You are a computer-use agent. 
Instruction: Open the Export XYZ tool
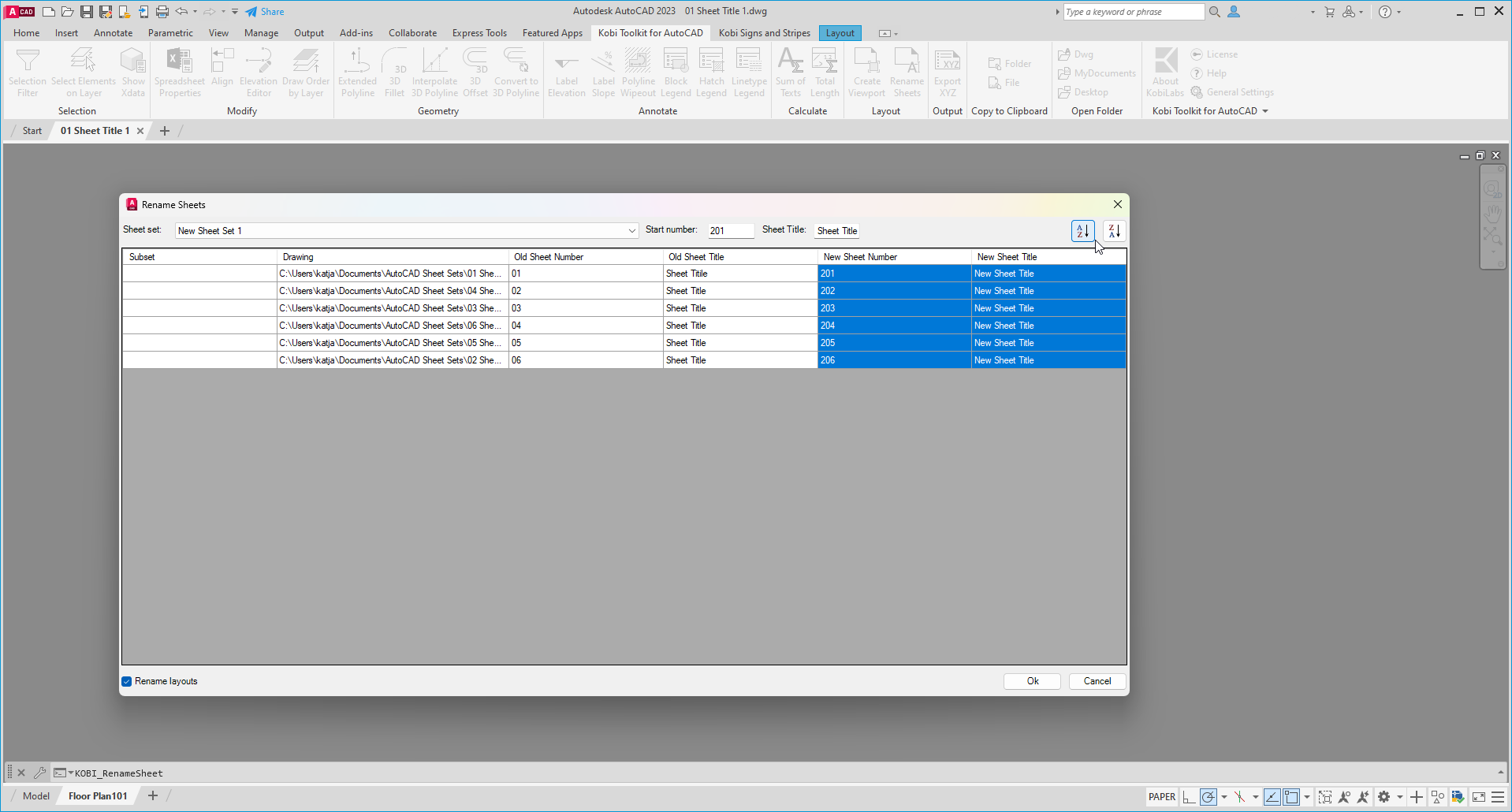946,73
